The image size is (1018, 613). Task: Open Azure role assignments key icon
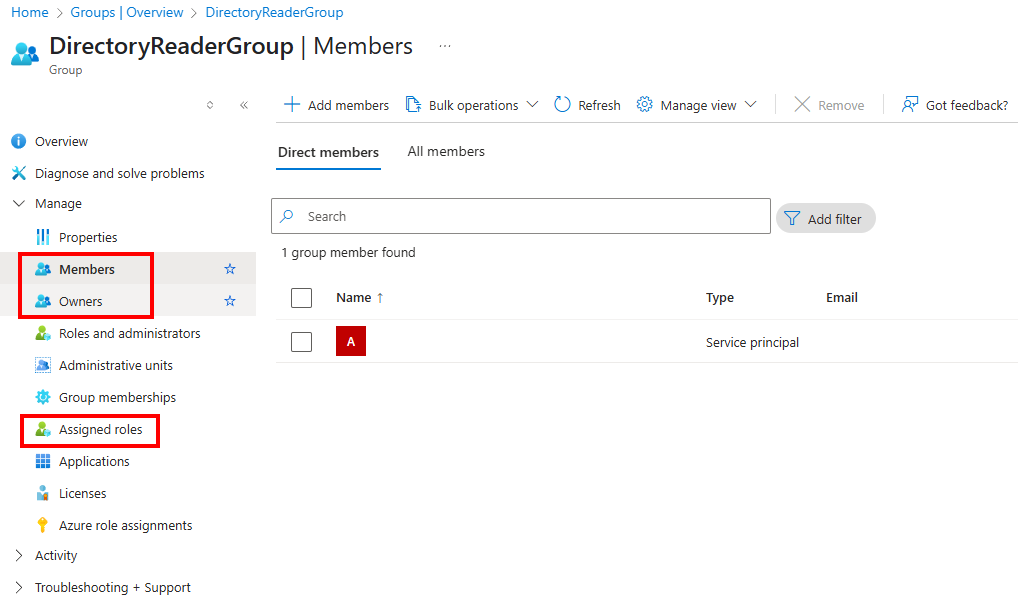pyautogui.click(x=43, y=526)
